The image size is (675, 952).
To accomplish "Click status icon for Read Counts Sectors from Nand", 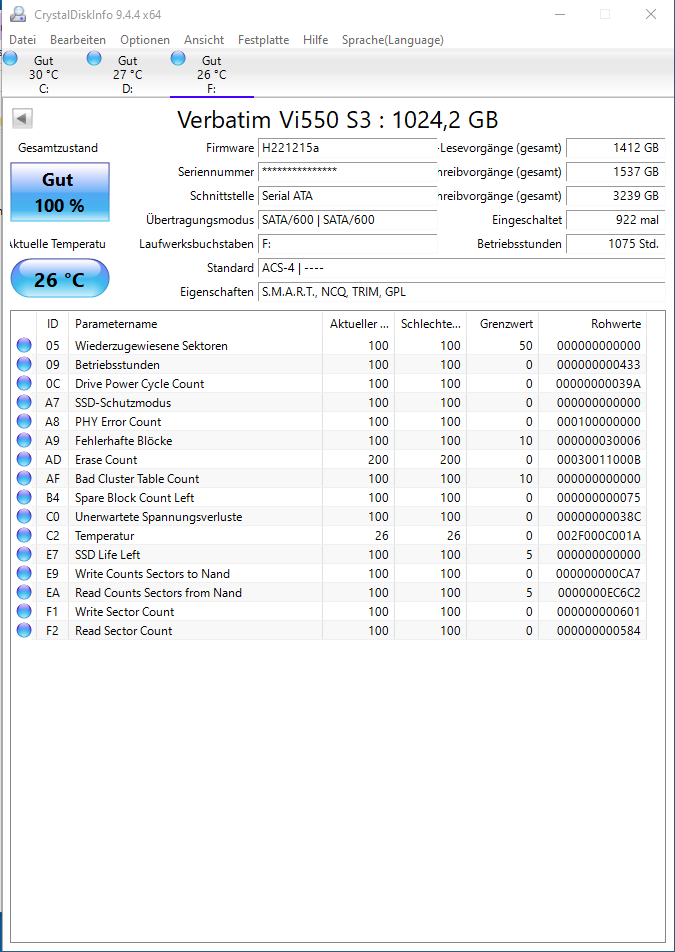I will [x=24, y=593].
